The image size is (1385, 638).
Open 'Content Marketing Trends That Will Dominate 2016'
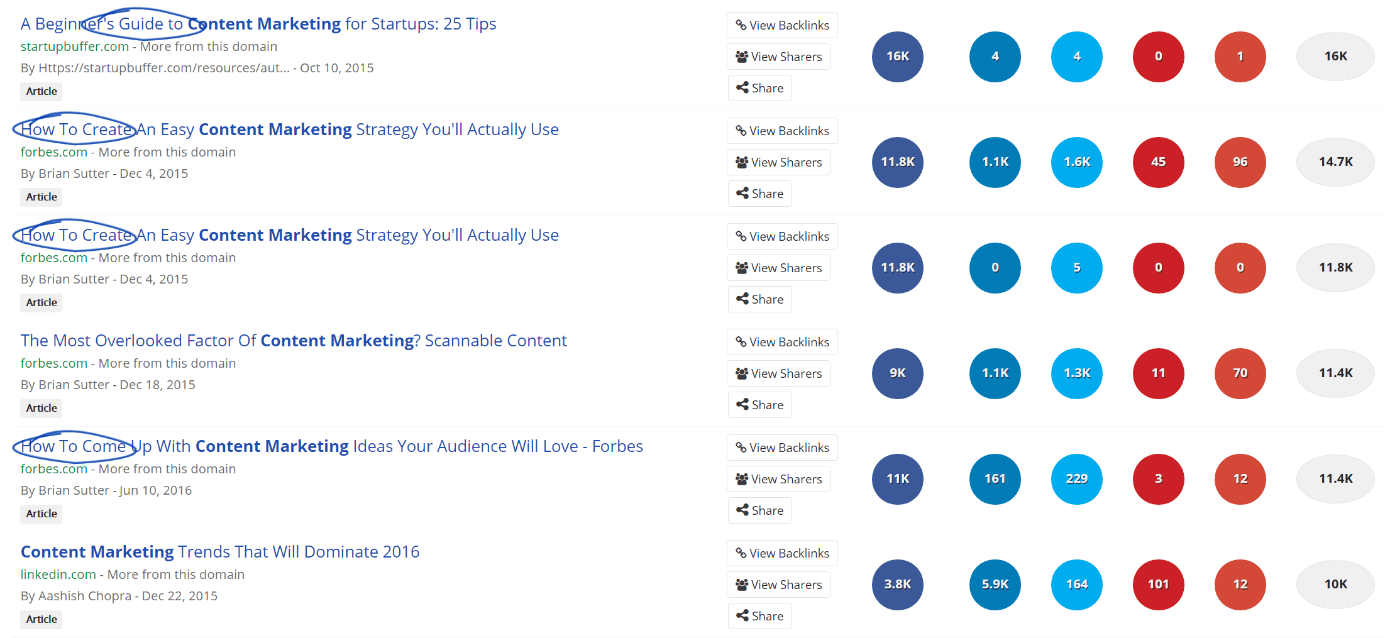point(220,552)
